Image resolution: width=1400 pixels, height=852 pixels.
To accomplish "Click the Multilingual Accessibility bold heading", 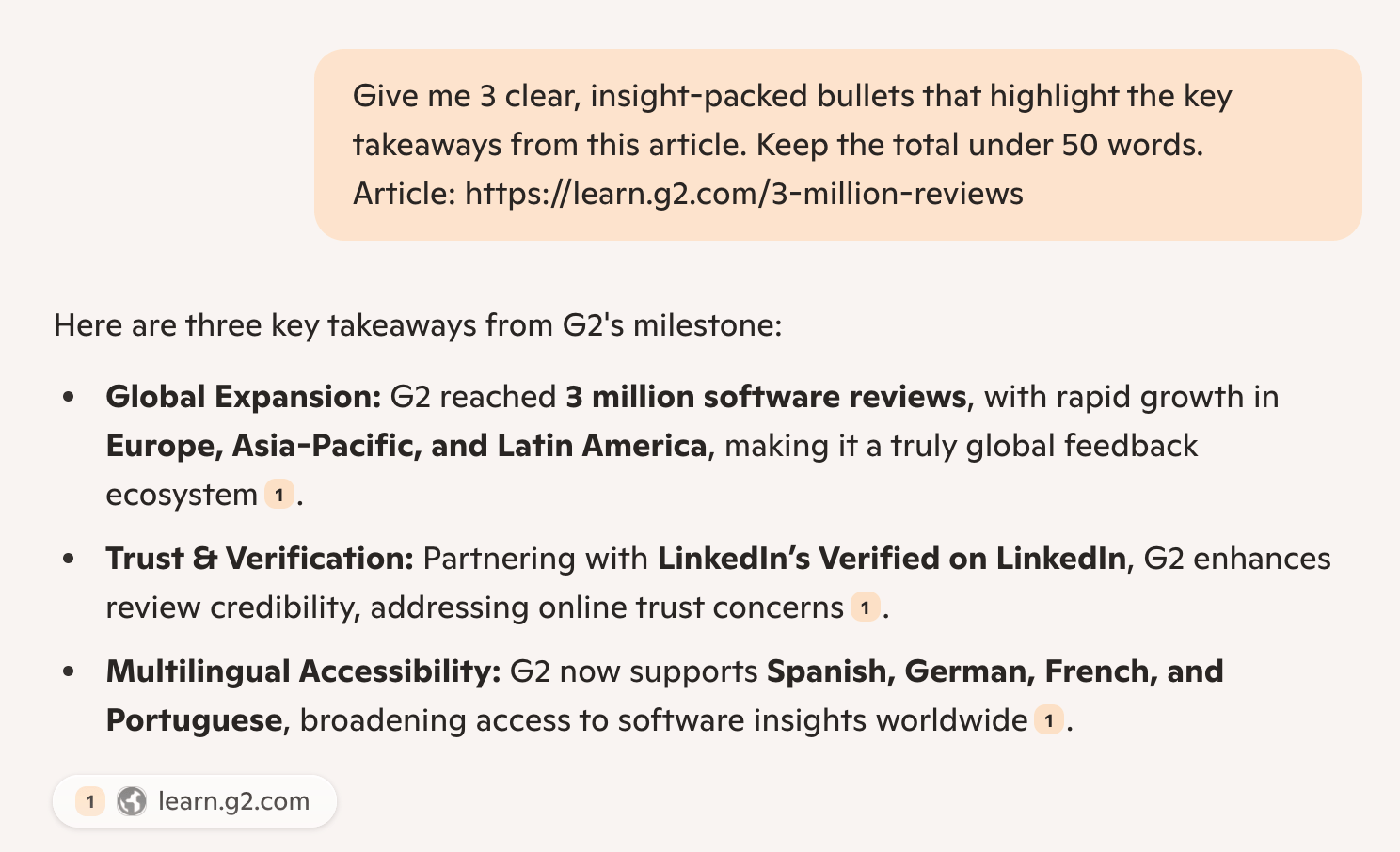I will tap(303, 671).
